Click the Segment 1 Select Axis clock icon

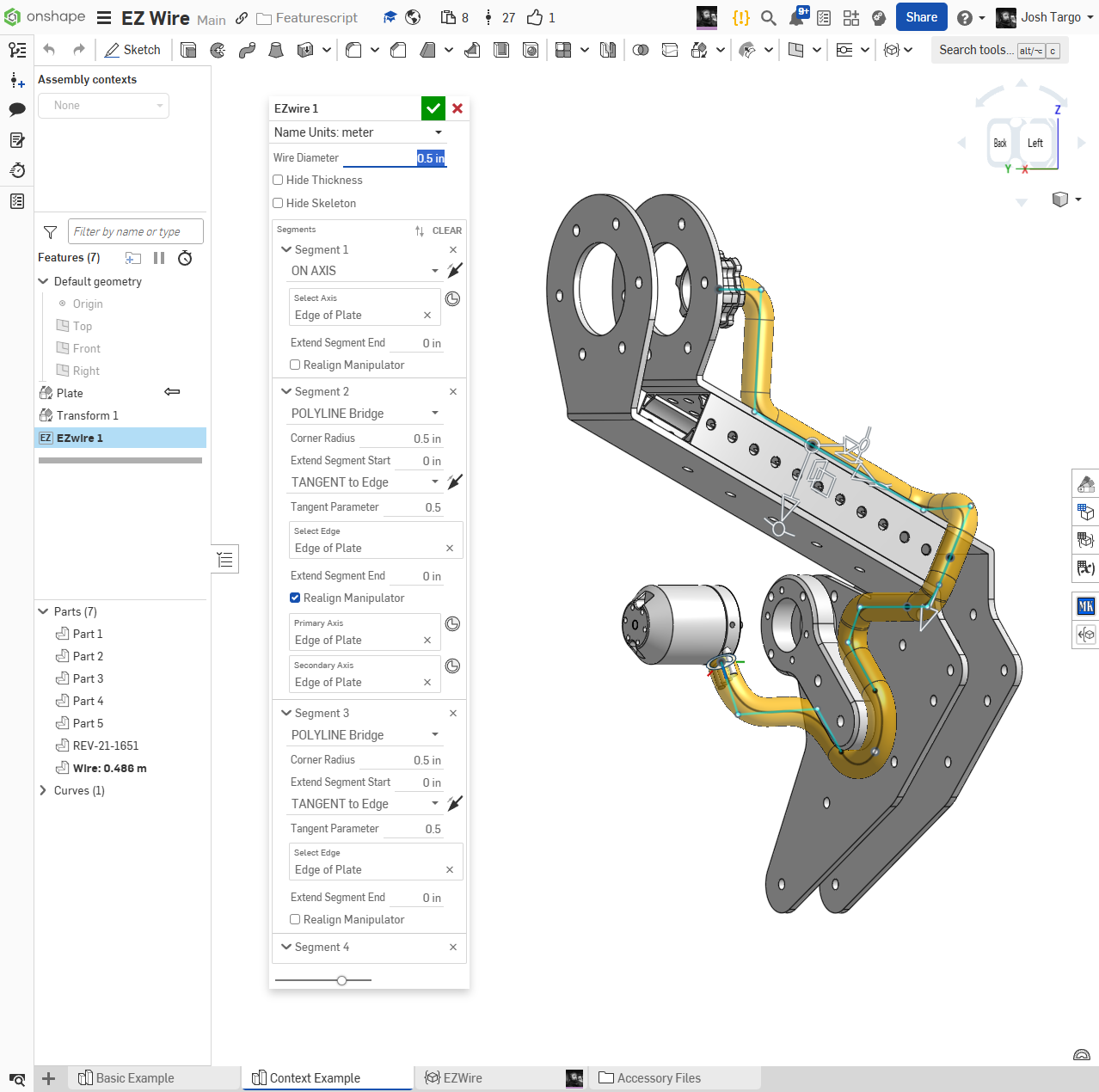[x=453, y=299]
